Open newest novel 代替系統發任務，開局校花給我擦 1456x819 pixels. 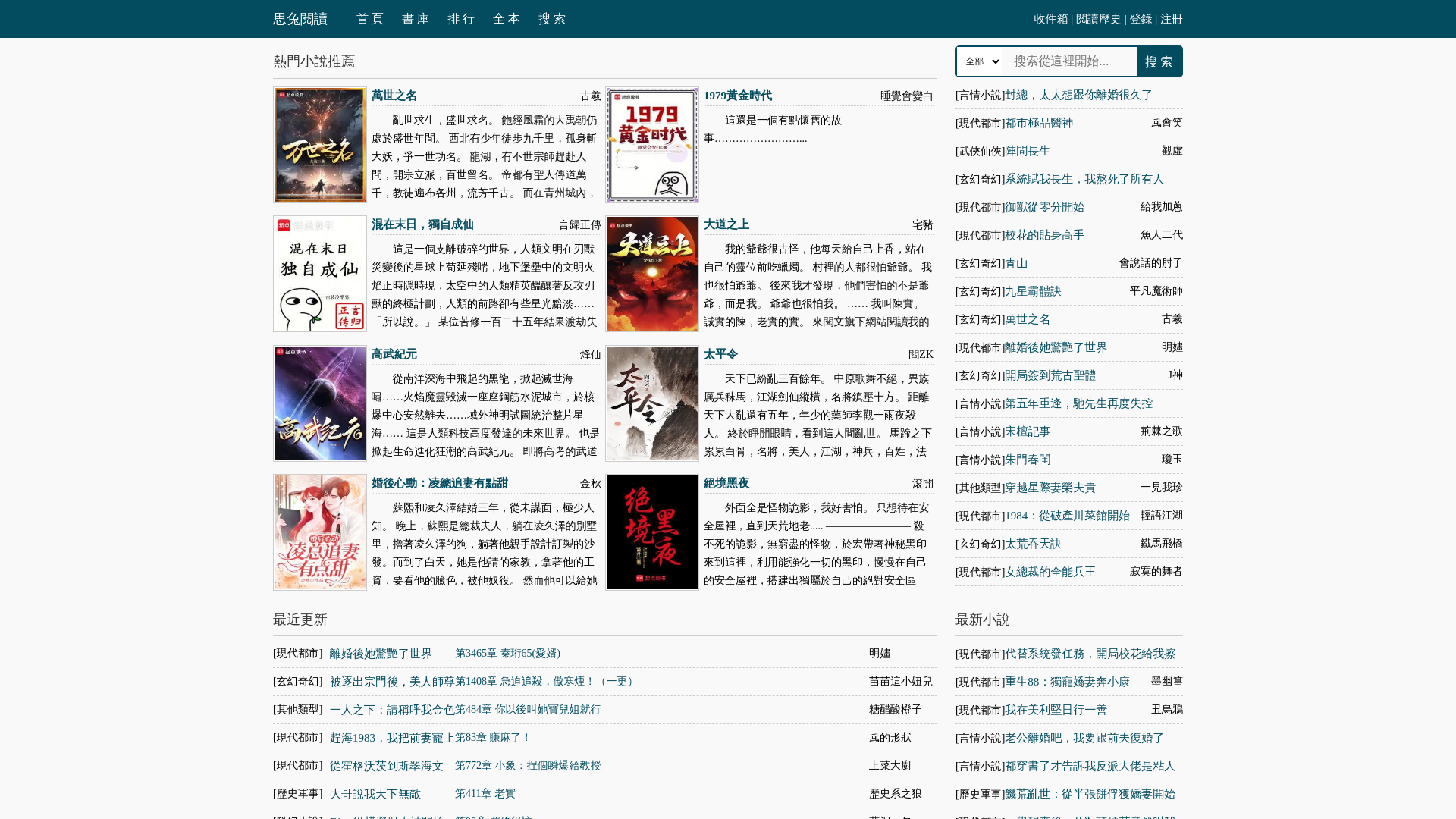[1090, 654]
